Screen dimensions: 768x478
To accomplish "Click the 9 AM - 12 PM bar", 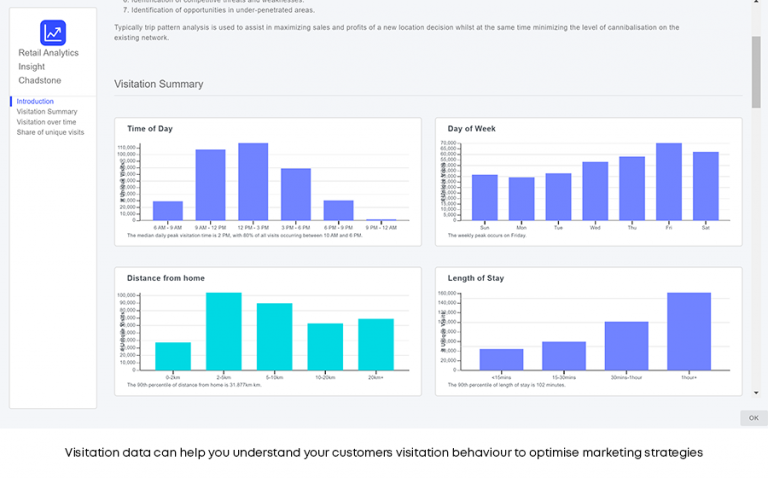I will coord(210,185).
